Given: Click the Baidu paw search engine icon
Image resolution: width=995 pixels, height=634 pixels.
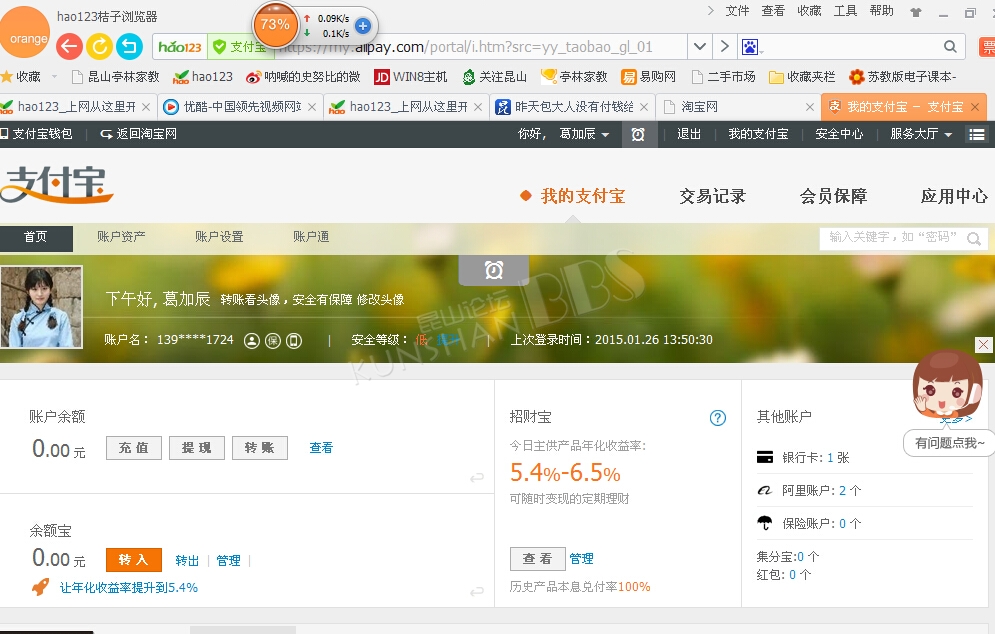Looking at the screenshot, I should (750, 47).
